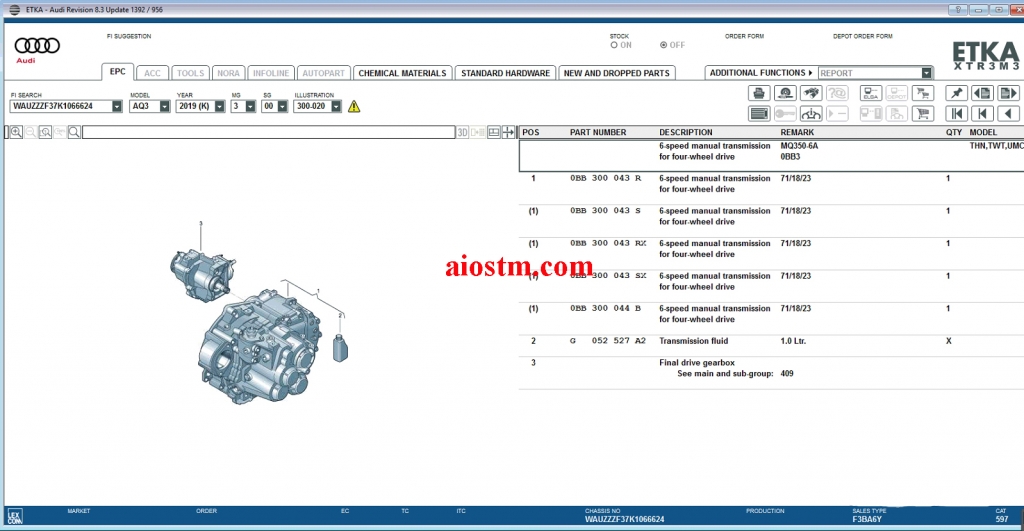Click the Order Form link
The image size is (1024, 531).
pyautogui.click(x=744, y=36)
